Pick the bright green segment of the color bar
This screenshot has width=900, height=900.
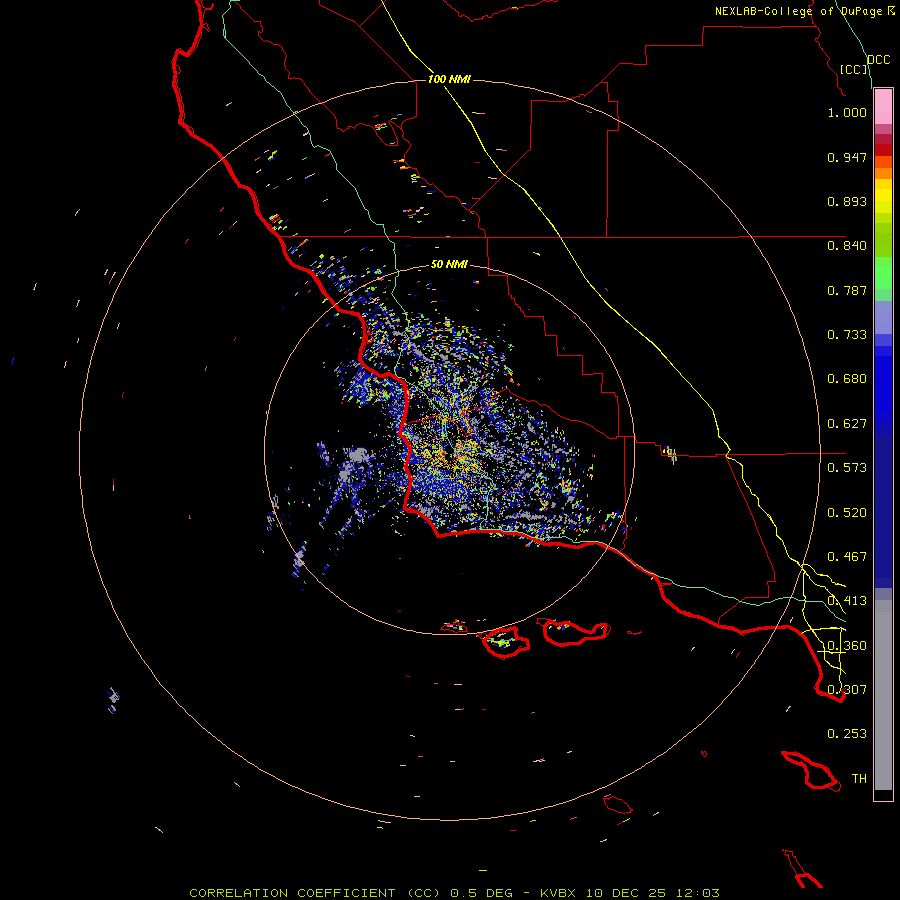coord(883,273)
